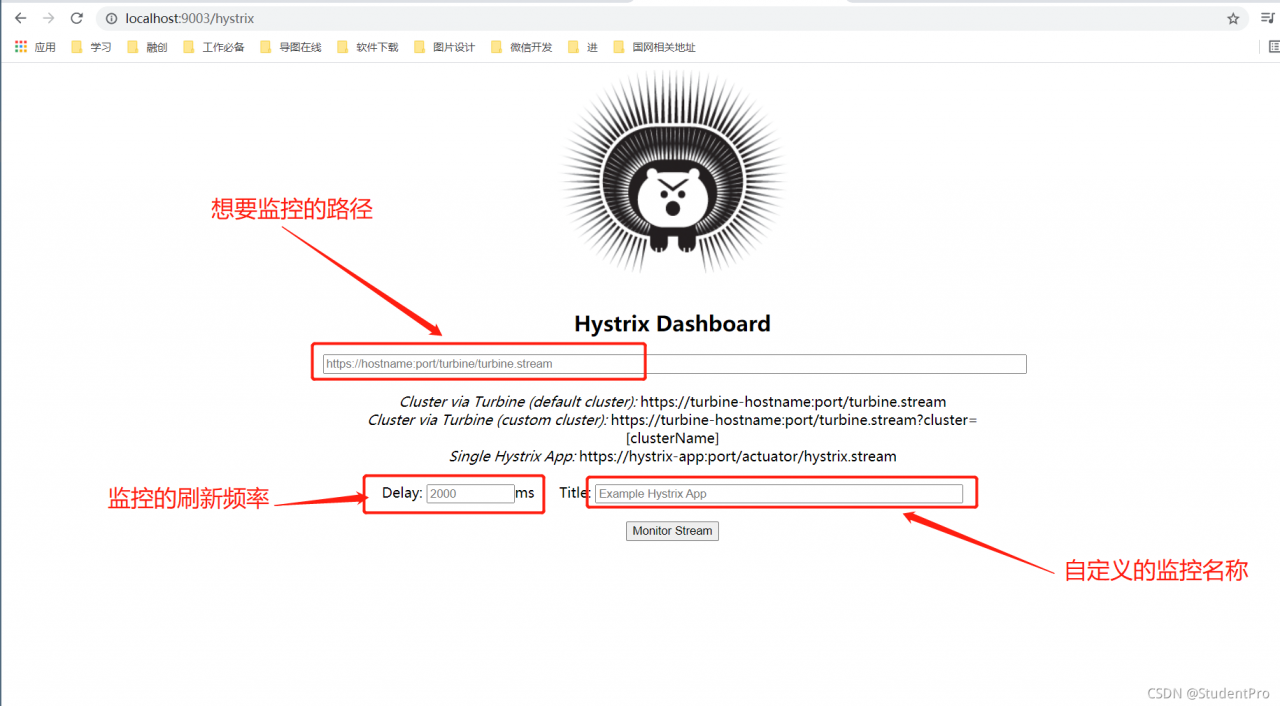Open the 国网相关地址 bookmark folder

click(x=654, y=47)
